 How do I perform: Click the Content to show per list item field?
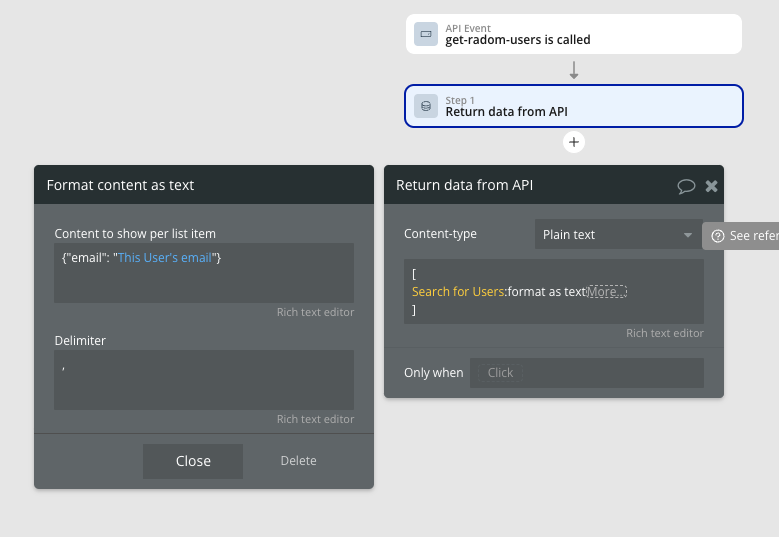coord(204,273)
